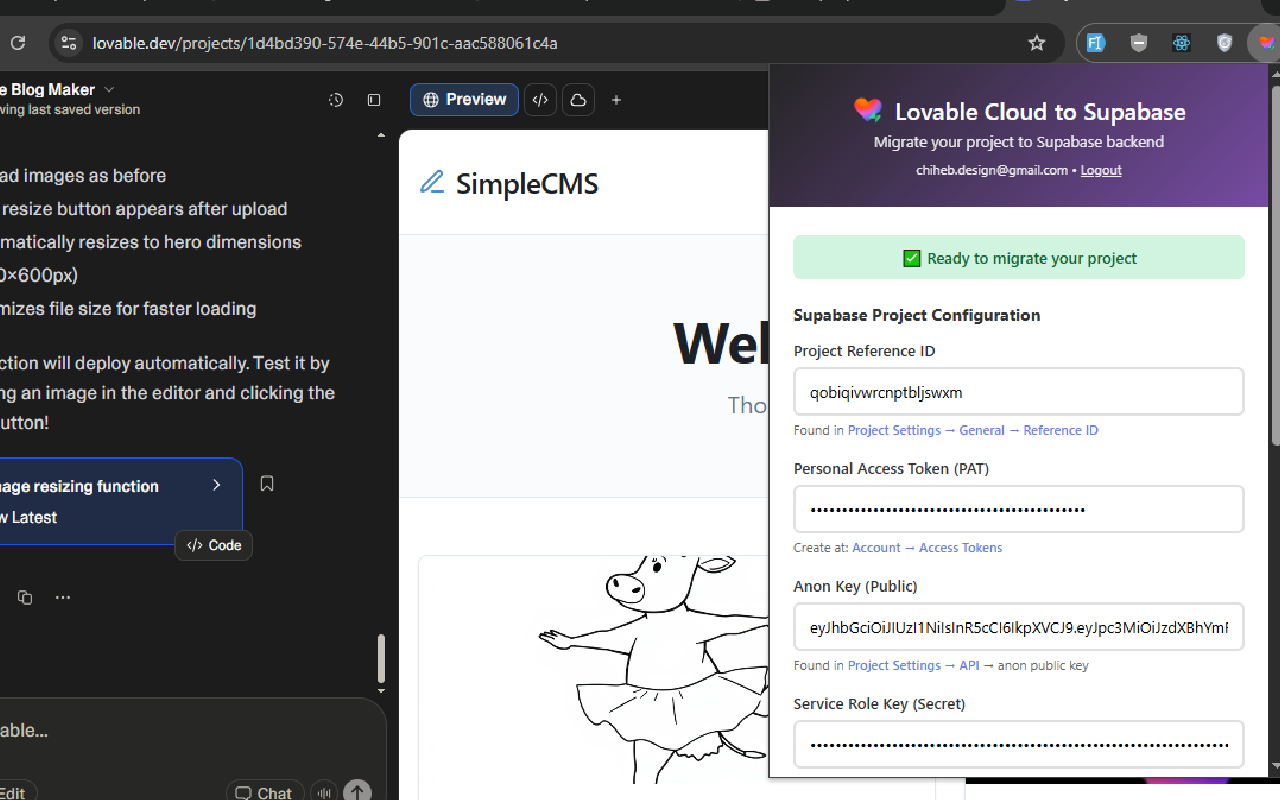Expand the Blog Maker project dropdown
Image resolution: width=1280 pixels, height=800 pixels.
click(x=109, y=89)
